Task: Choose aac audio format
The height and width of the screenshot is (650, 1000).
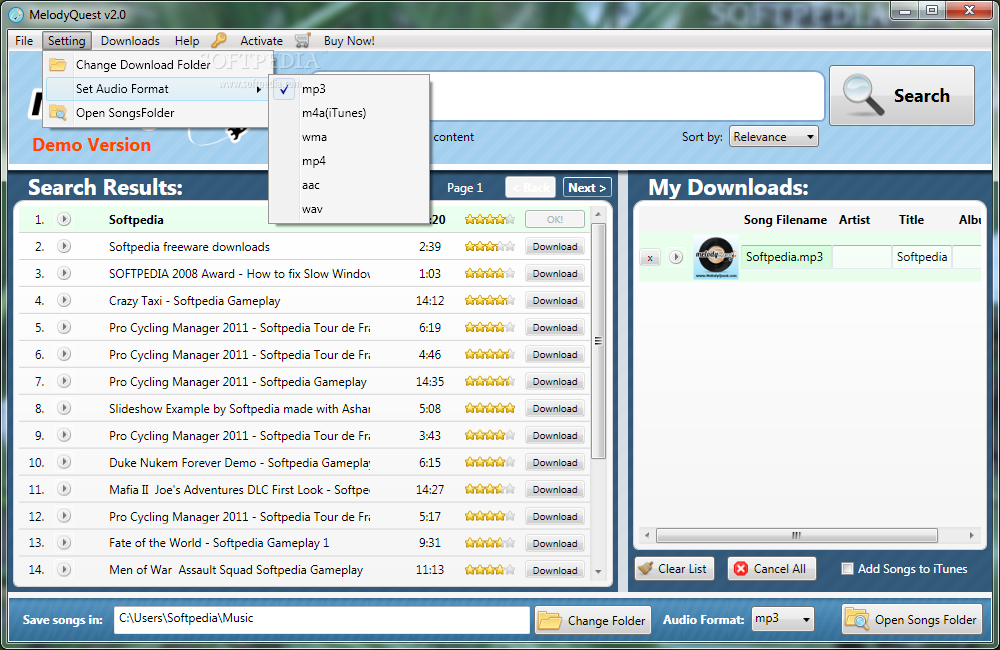Action: tap(349, 185)
